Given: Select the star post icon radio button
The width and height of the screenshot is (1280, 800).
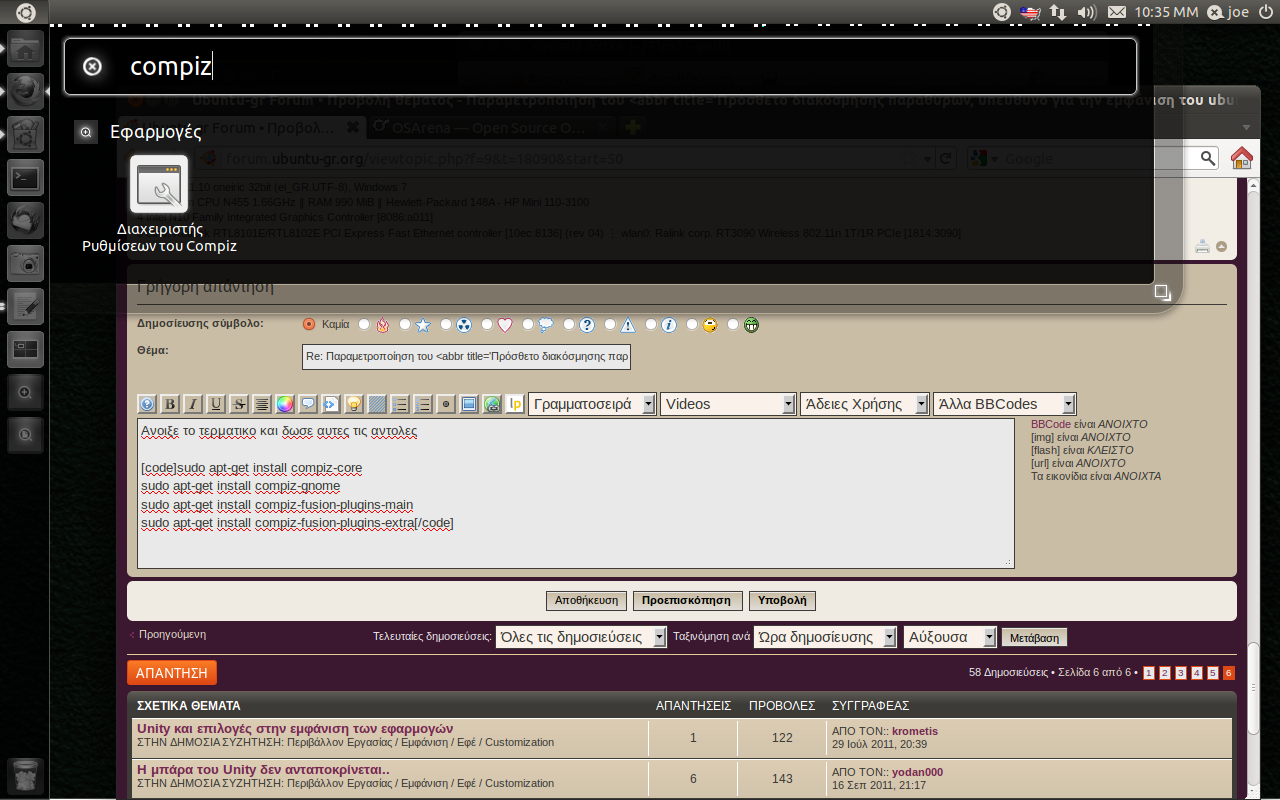Looking at the screenshot, I should pyautogui.click(x=405, y=324).
